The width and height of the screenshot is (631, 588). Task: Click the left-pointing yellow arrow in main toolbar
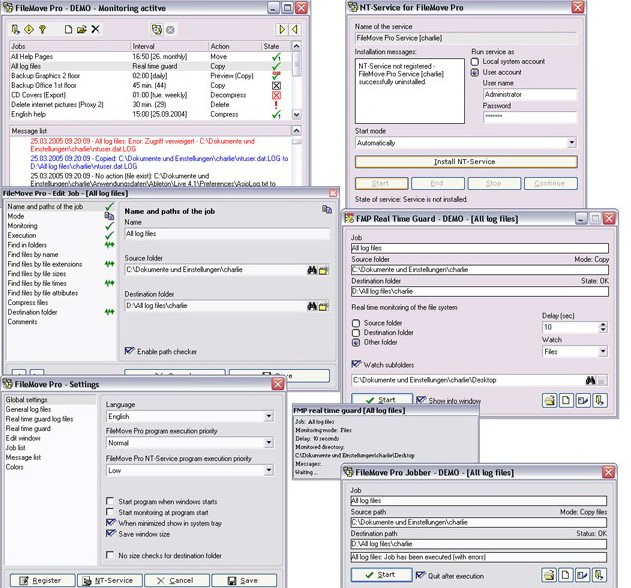click(x=295, y=29)
